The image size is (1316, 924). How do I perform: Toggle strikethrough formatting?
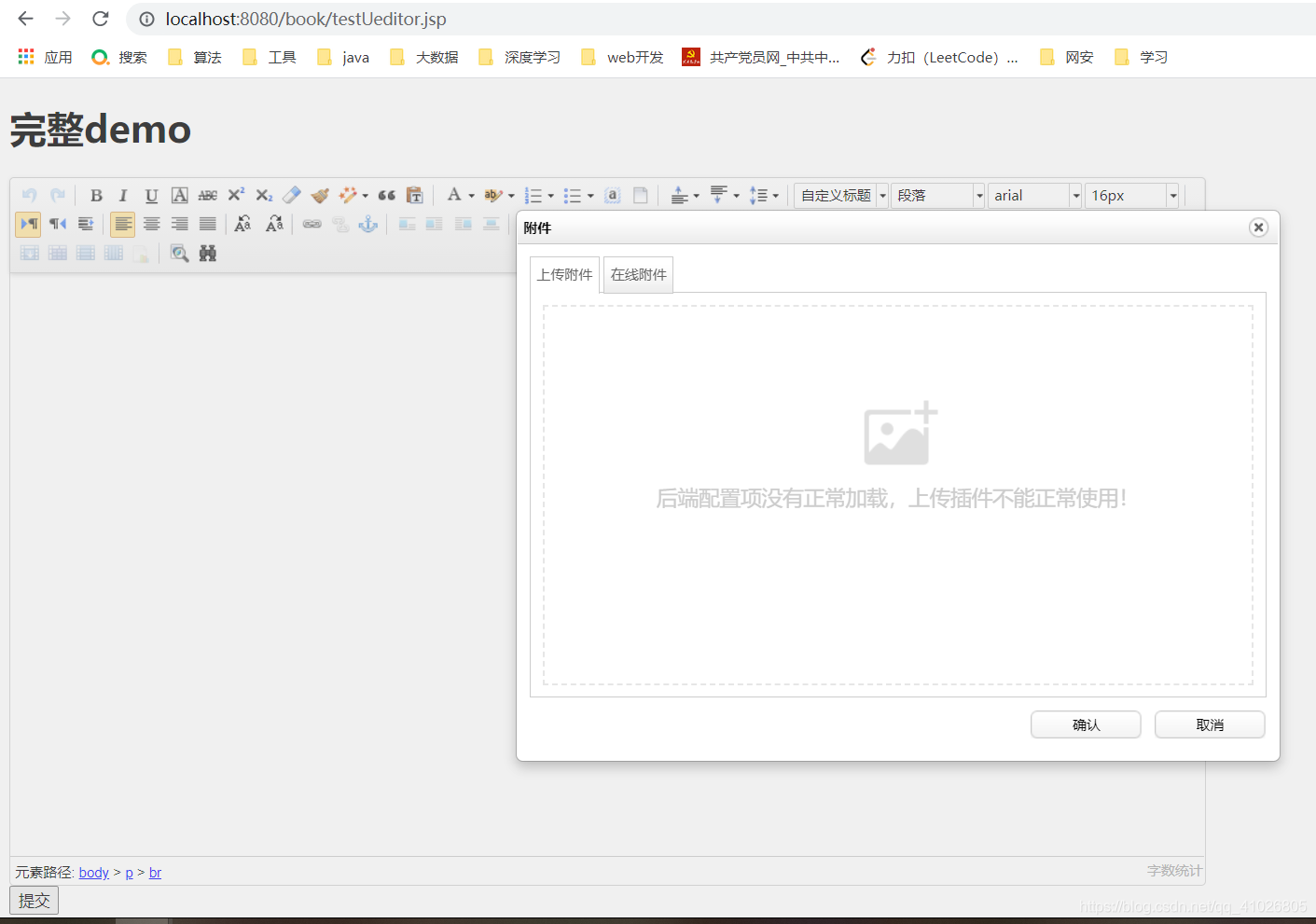(208, 196)
